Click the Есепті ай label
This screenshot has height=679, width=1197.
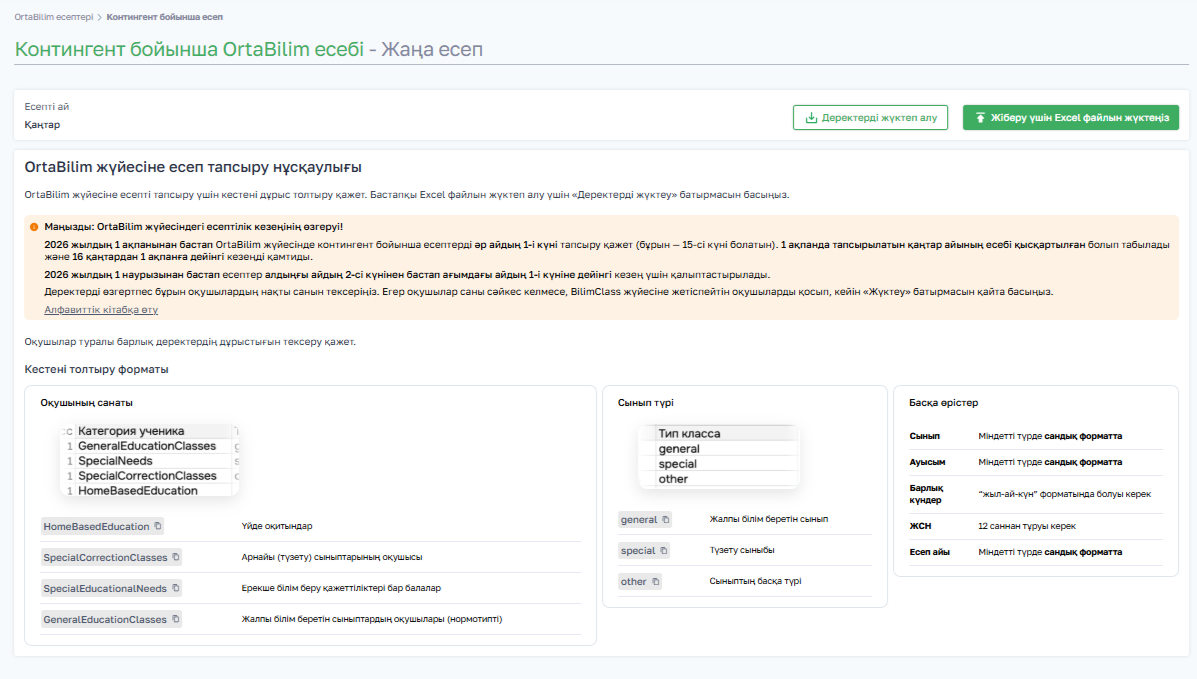[x=47, y=107]
